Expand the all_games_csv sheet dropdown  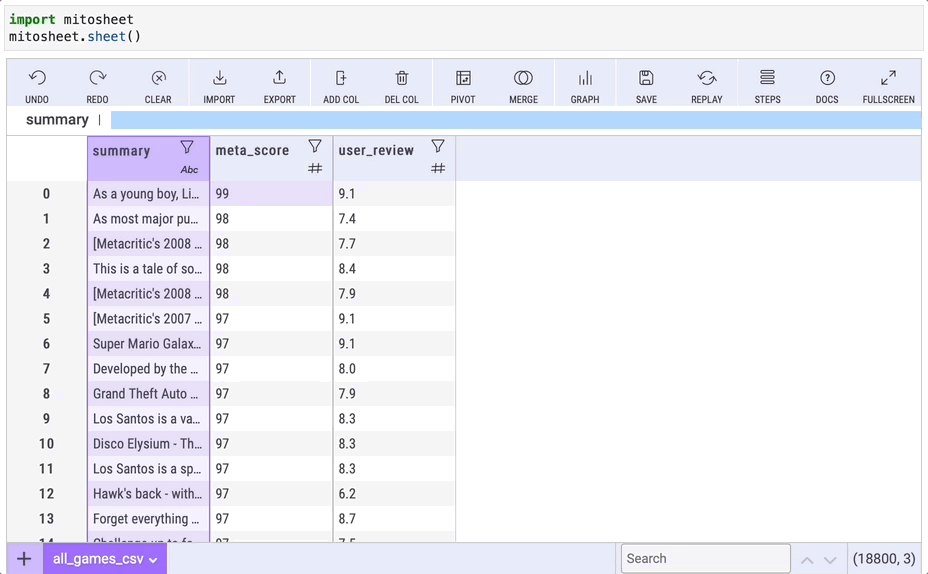[x=154, y=560]
